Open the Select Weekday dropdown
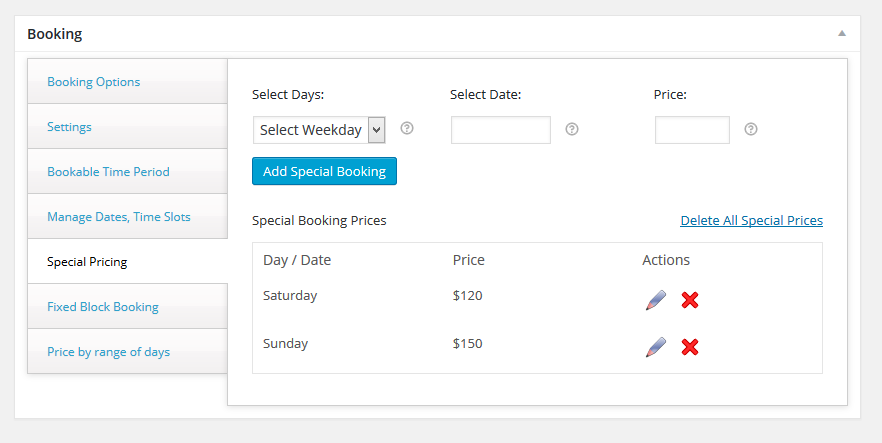Viewport: 882px width, 443px height. click(319, 130)
